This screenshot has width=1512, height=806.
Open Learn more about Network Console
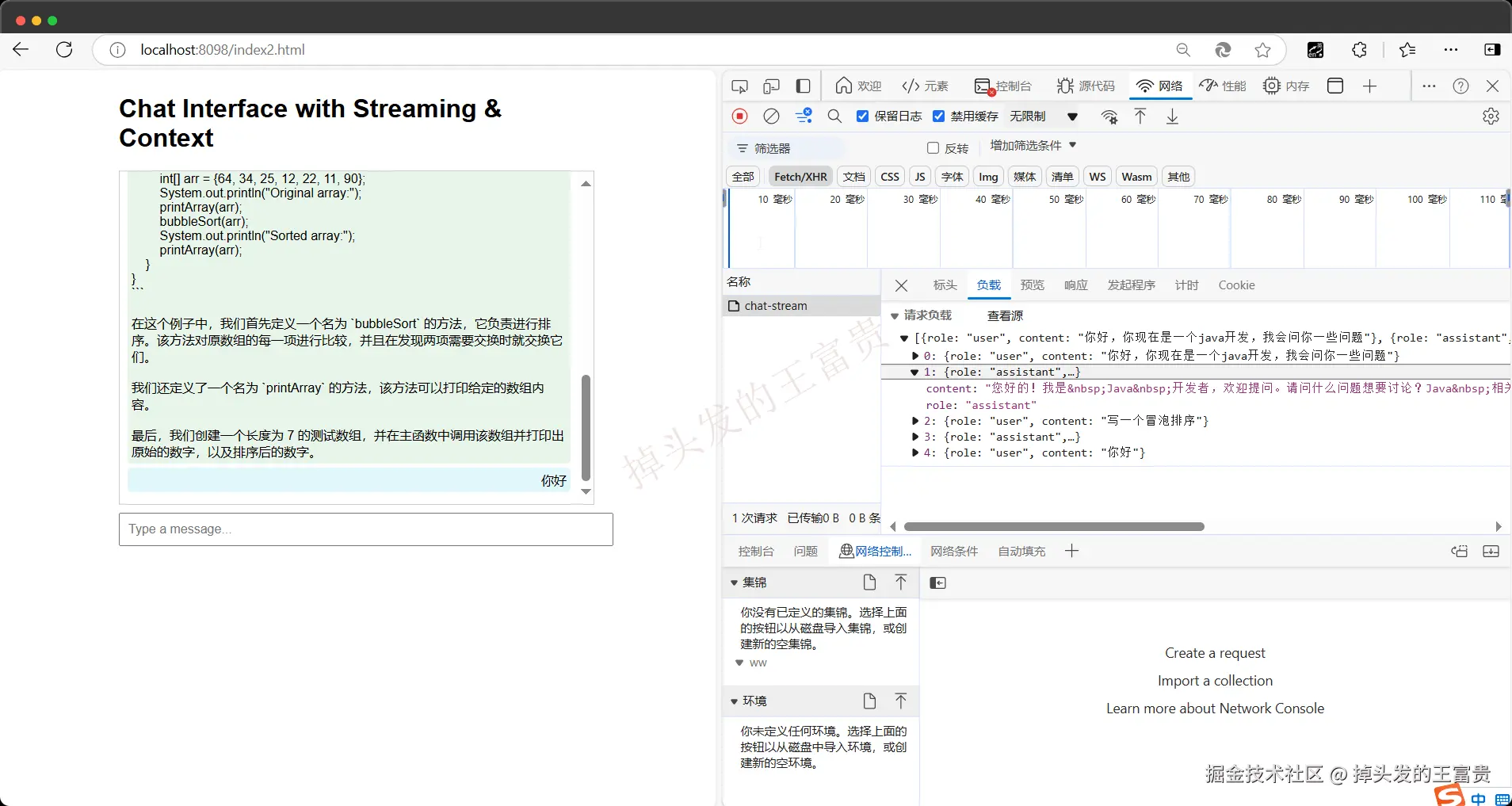(x=1215, y=709)
